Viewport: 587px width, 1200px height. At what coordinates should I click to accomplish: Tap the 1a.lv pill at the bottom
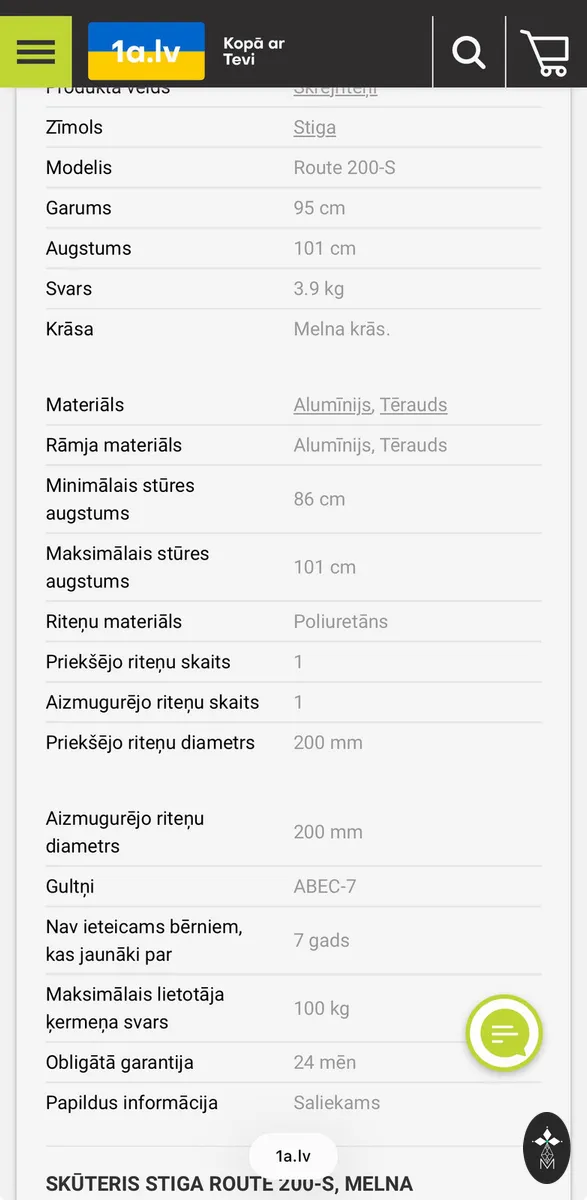[x=293, y=1156]
